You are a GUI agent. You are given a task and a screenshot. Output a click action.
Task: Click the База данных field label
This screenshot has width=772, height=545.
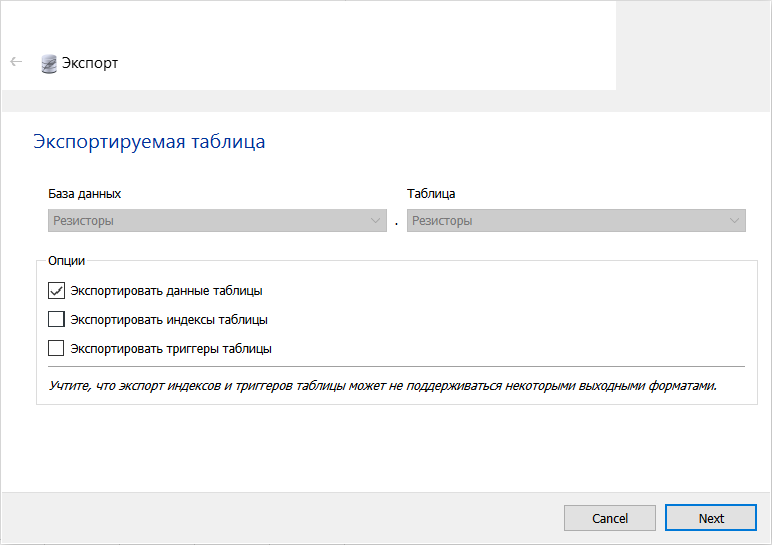(84, 194)
